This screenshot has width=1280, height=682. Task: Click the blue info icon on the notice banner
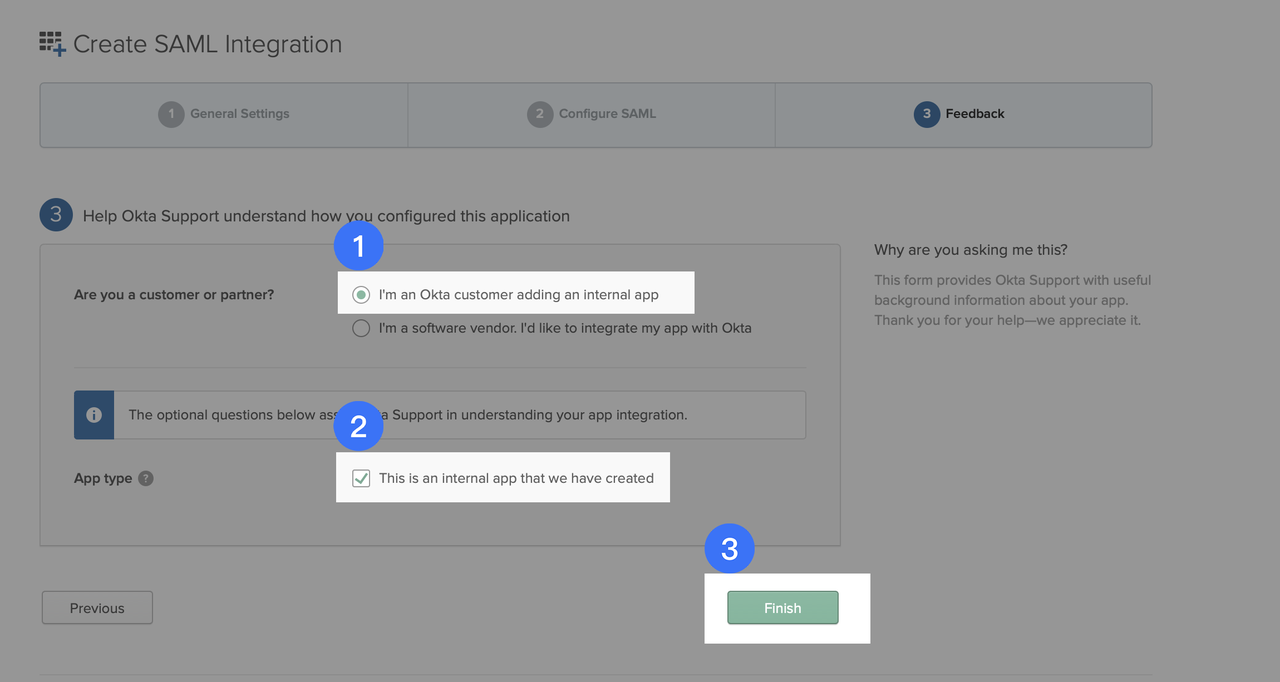[x=93, y=414]
